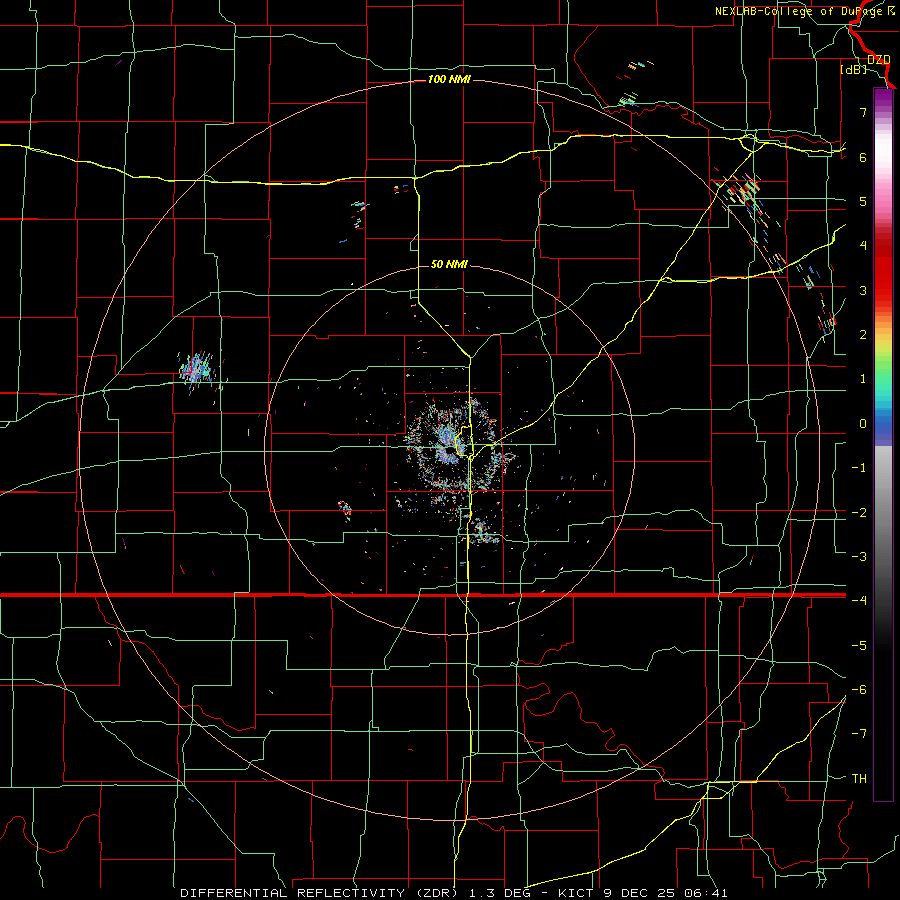This screenshot has height=900, width=900.
Task: Click the Differential Reflectivity caption at the bottom
Action: coord(454,893)
